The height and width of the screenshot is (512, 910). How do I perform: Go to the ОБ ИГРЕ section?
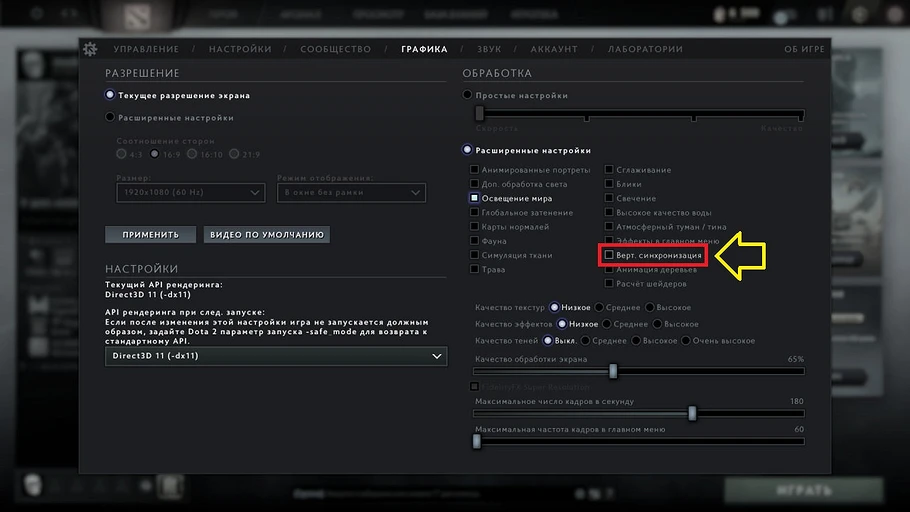(x=804, y=49)
